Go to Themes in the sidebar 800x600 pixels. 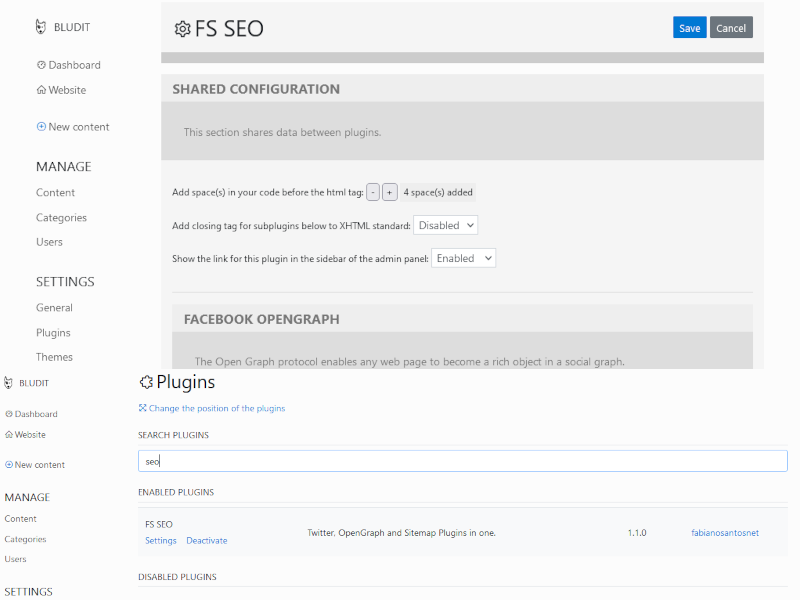54,357
